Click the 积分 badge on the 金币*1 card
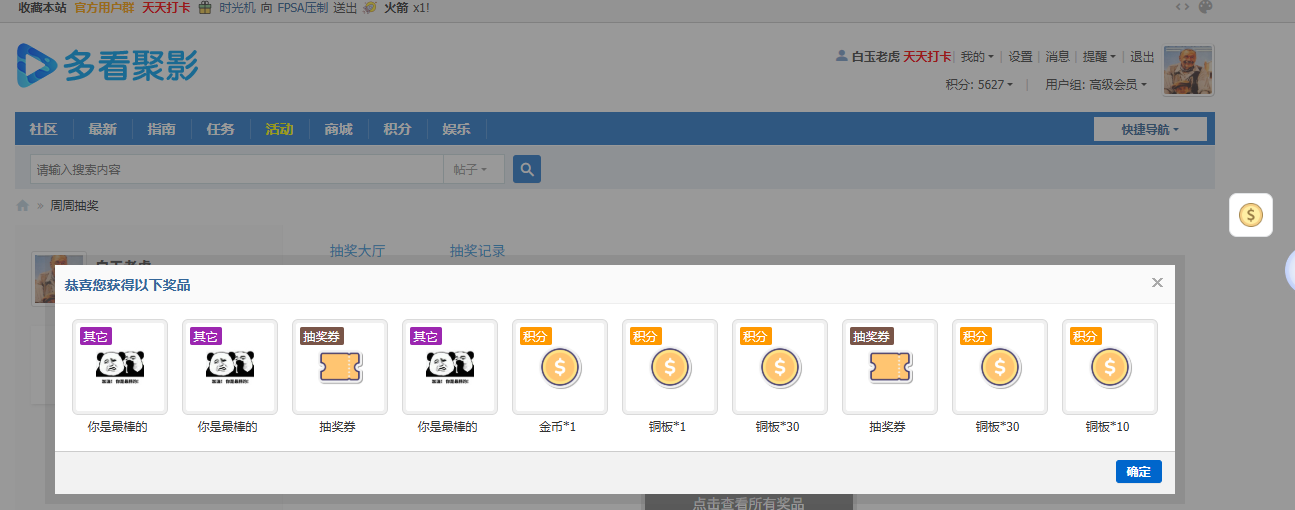Image resolution: width=1295 pixels, height=510 pixels. 535,337
